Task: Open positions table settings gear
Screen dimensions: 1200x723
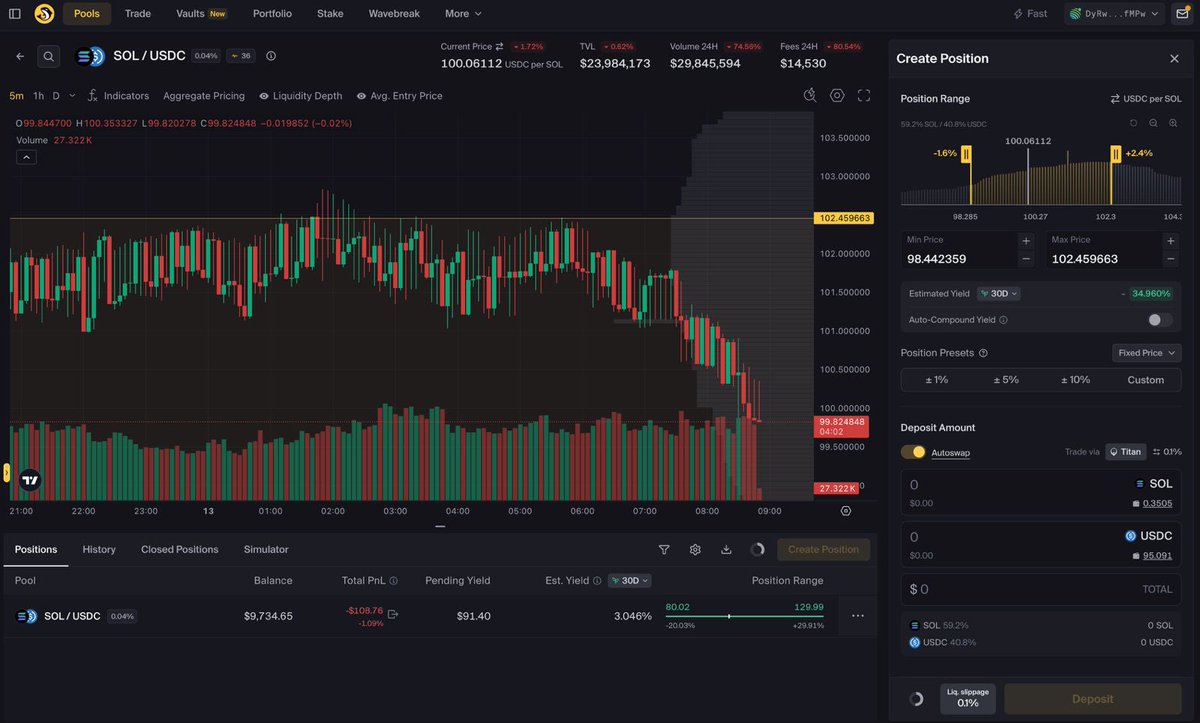Action: (695, 549)
